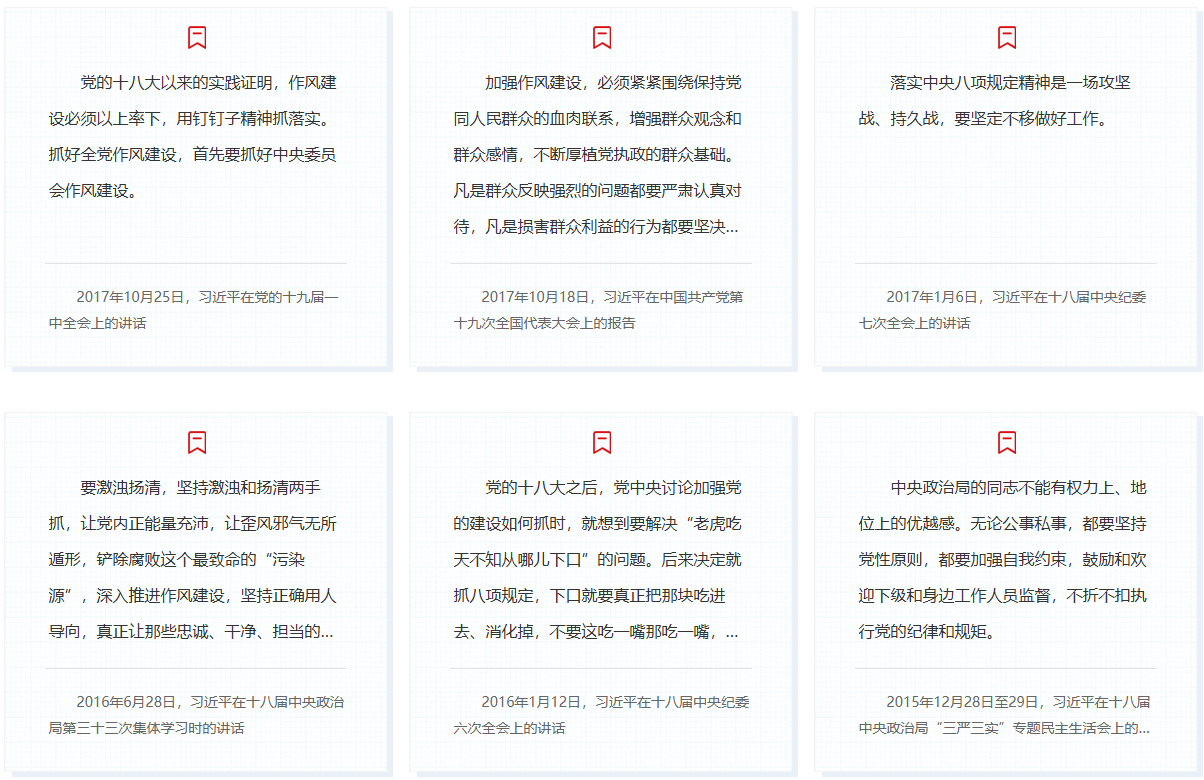Click bookmark icon above 要激浊扬清 quote
The image size is (1204, 780).
197,443
